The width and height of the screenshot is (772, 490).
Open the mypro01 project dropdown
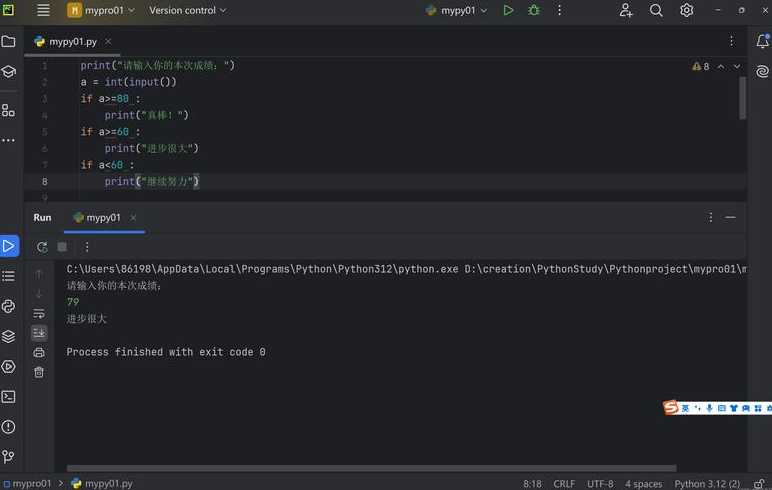pyautogui.click(x=101, y=10)
